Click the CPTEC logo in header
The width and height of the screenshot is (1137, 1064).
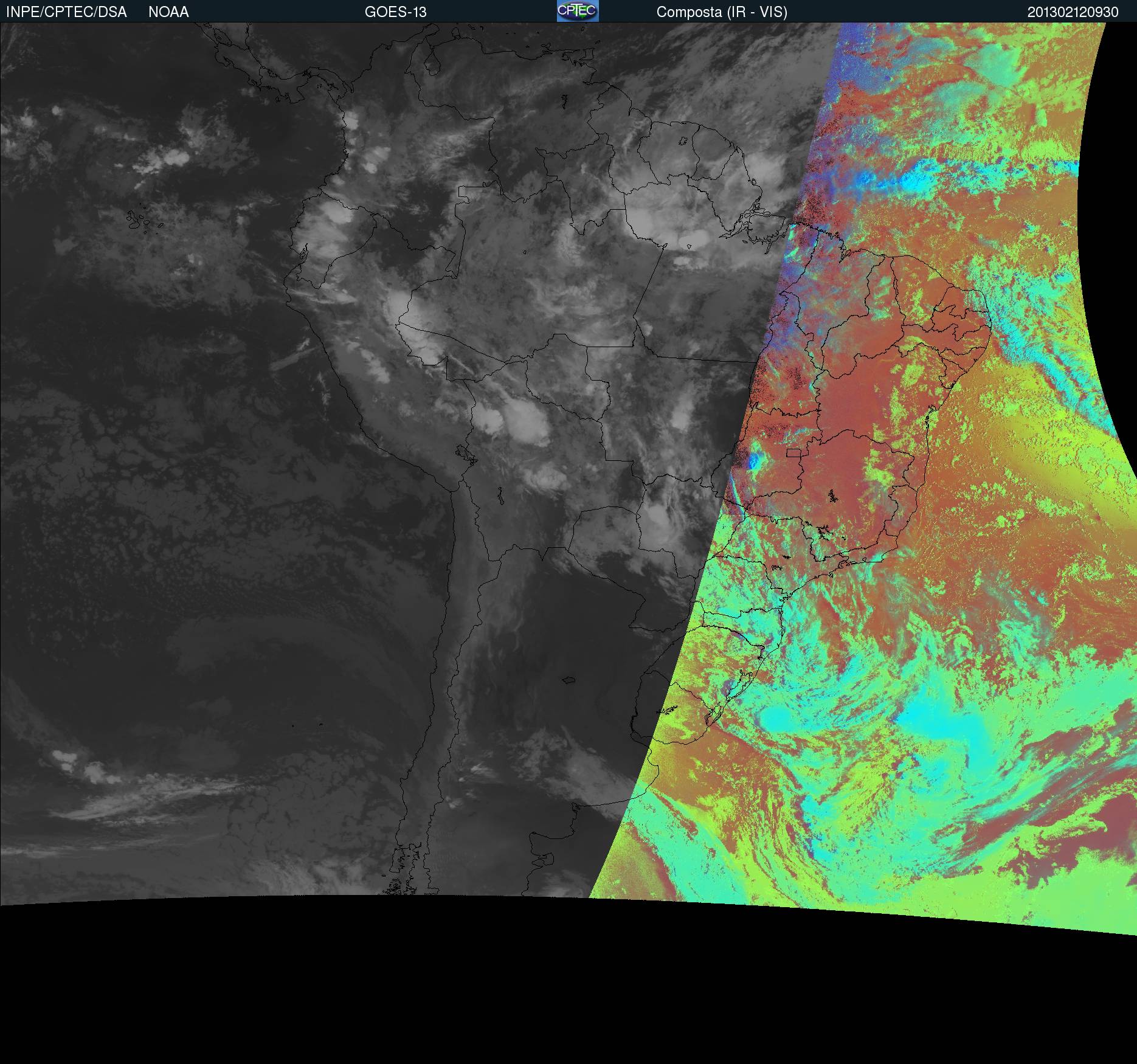click(578, 11)
